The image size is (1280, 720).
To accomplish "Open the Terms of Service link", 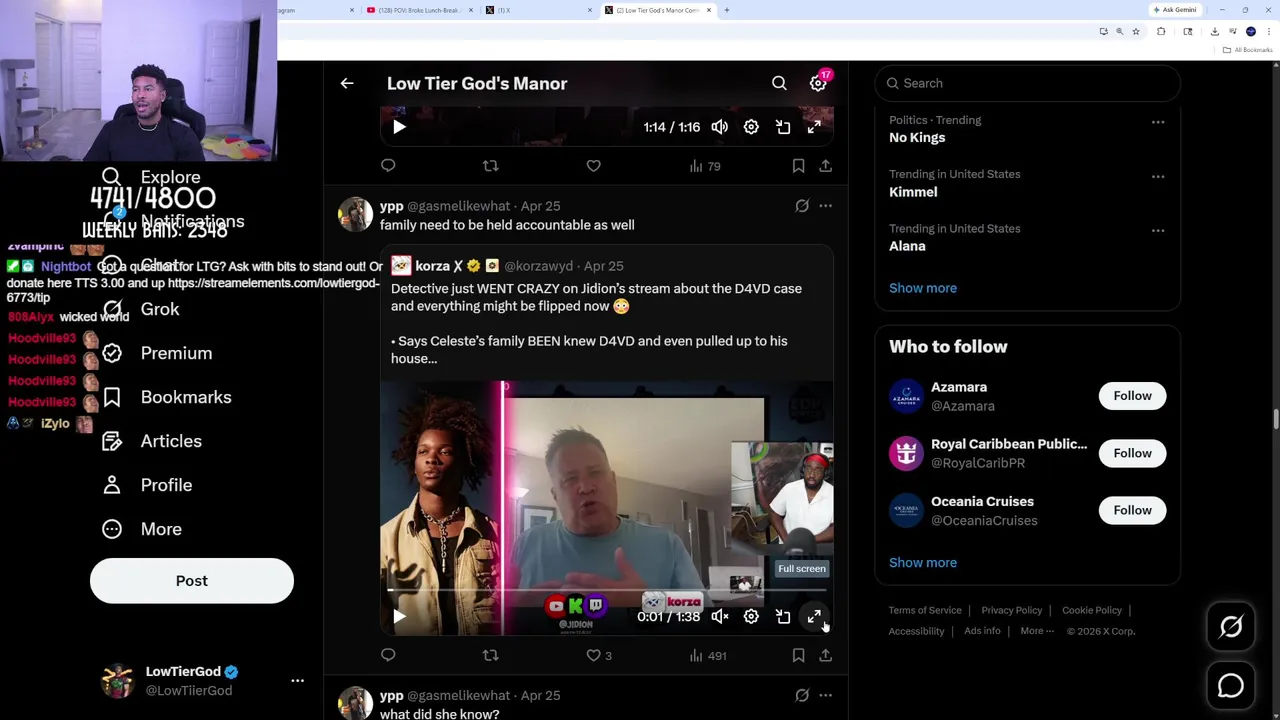I will coord(925,610).
